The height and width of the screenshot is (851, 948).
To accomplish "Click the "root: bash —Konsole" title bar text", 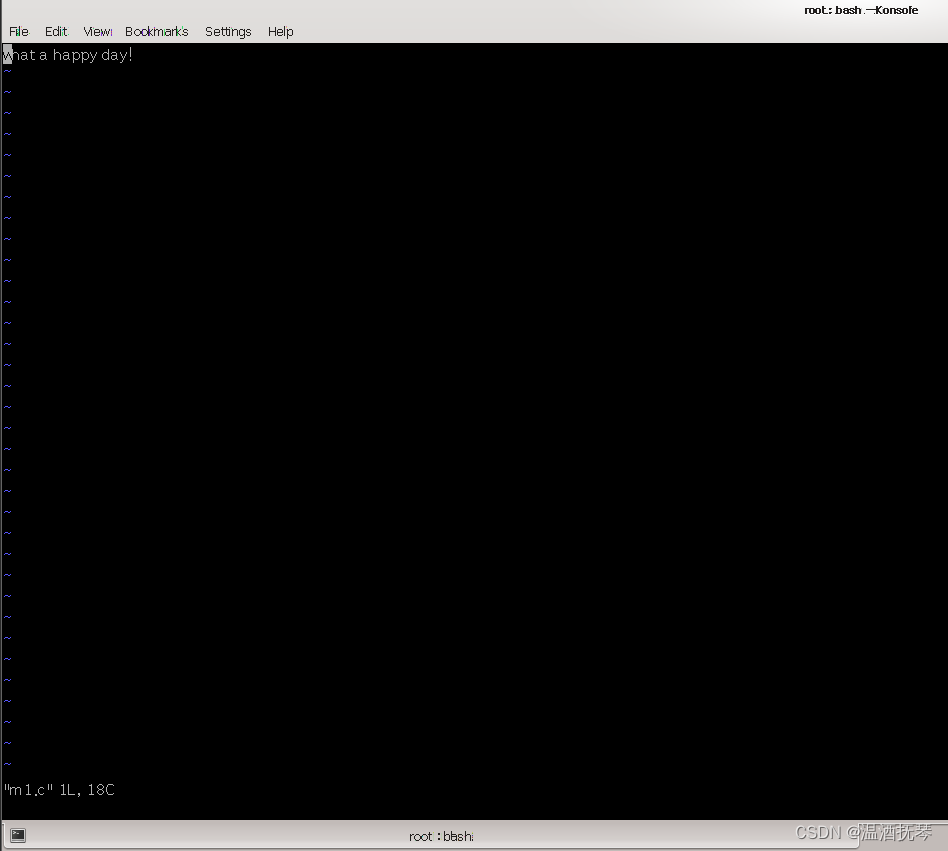I will click(861, 10).
